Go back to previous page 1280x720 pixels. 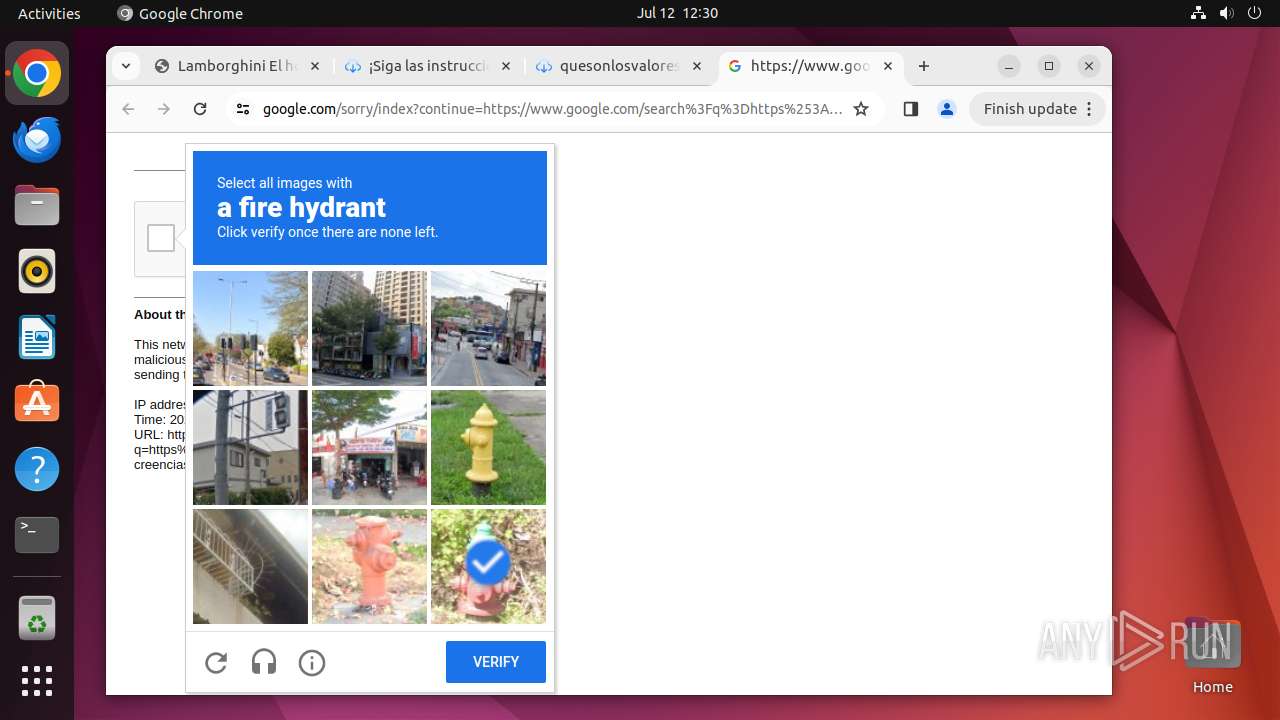click(128, 109)
